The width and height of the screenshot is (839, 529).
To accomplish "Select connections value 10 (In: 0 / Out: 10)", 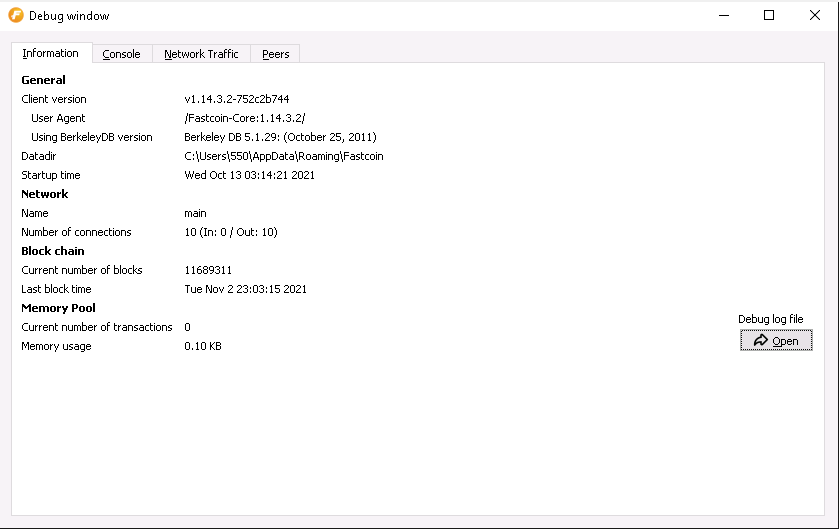I will click(x=231, y=232).
